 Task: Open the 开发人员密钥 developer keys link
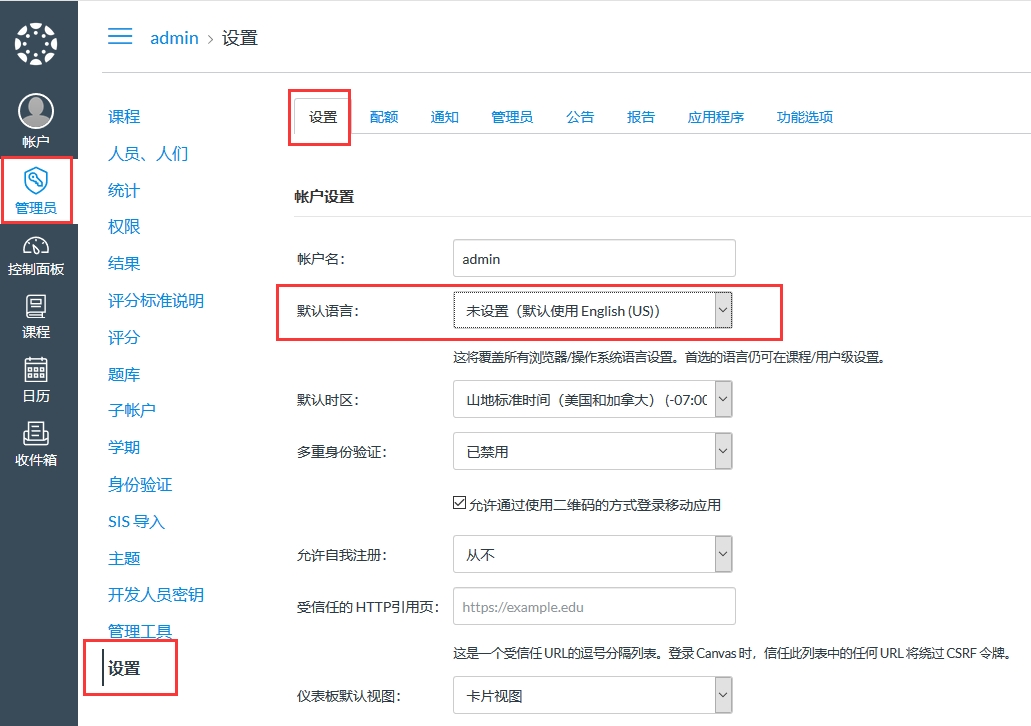pyautogui.click(x=156, y=595)
